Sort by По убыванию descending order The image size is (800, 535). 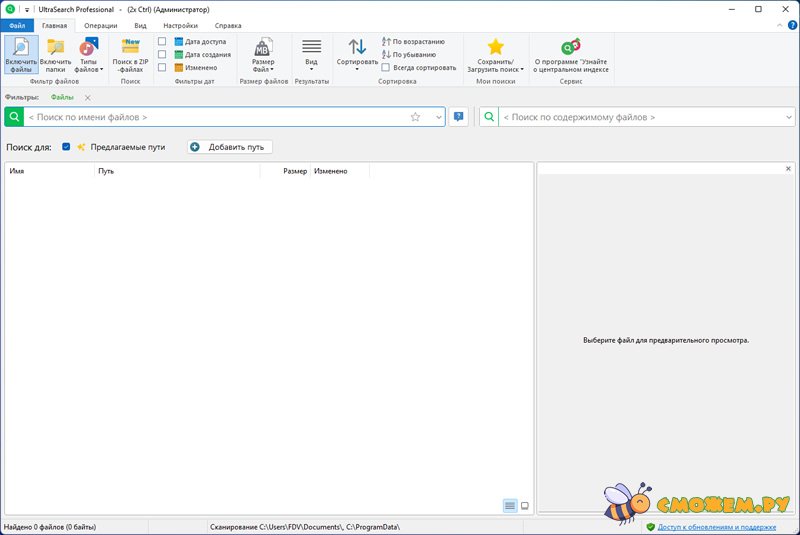pos(411,54)
